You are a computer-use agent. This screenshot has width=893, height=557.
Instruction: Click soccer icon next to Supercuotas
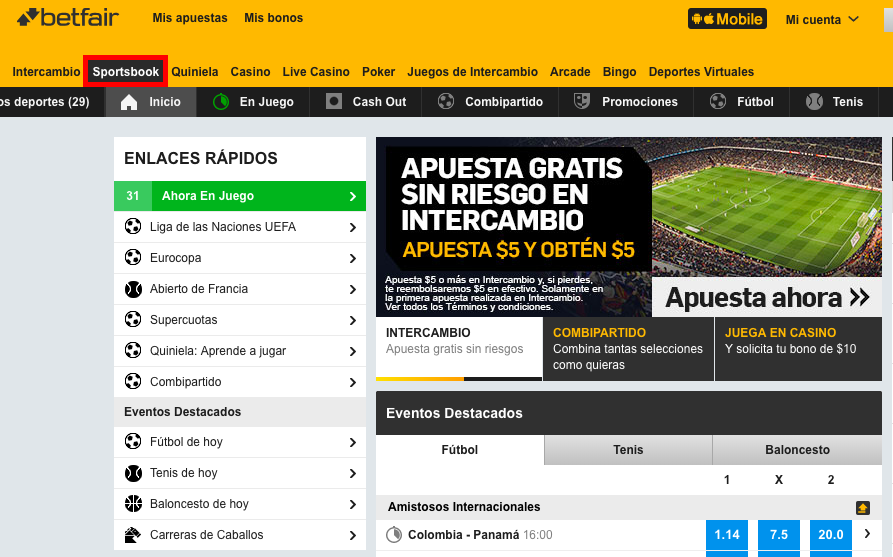(x=133, y=320)
